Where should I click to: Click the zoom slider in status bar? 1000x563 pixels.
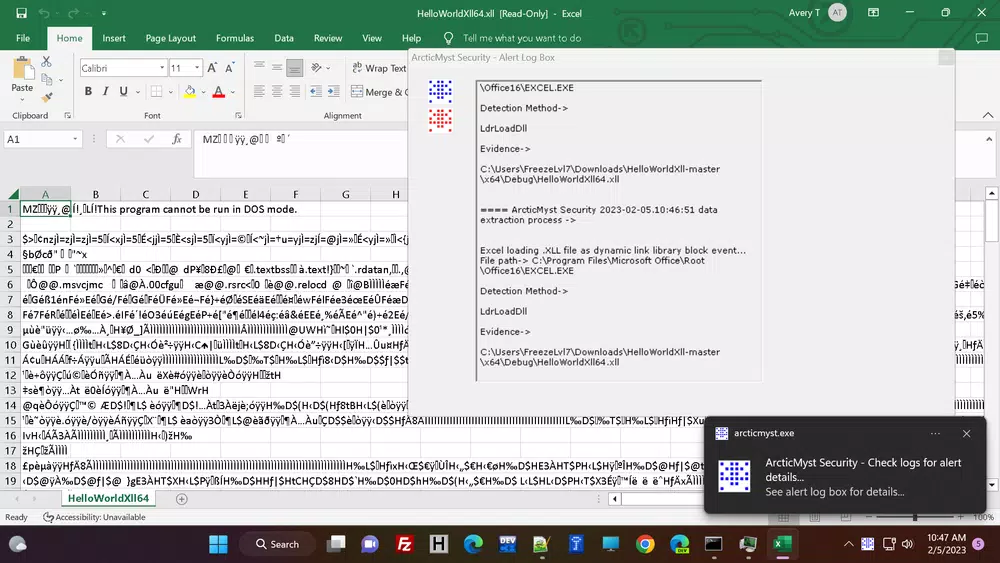(x=915, y=517)
